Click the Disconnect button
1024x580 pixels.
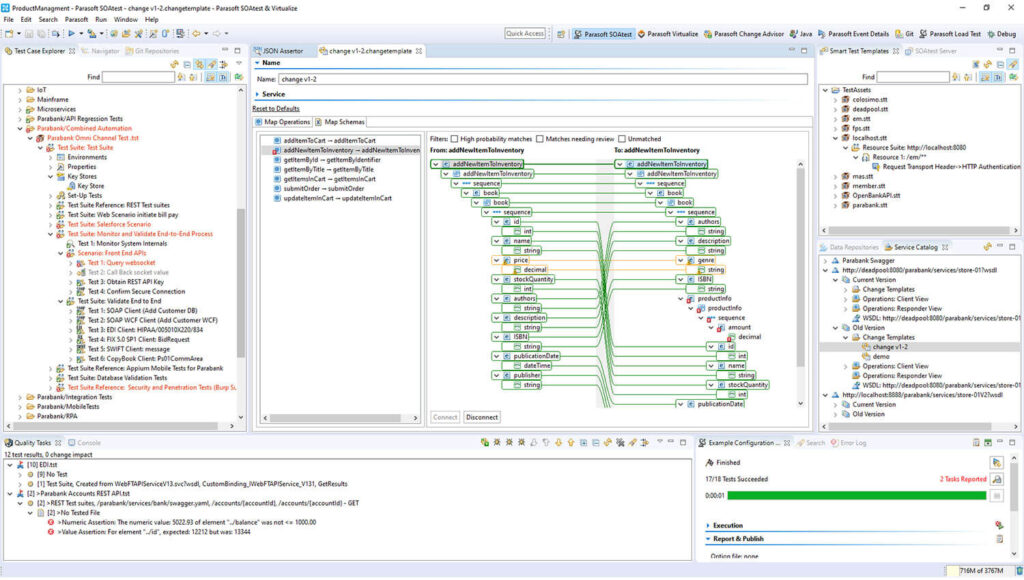coord(482,417)
